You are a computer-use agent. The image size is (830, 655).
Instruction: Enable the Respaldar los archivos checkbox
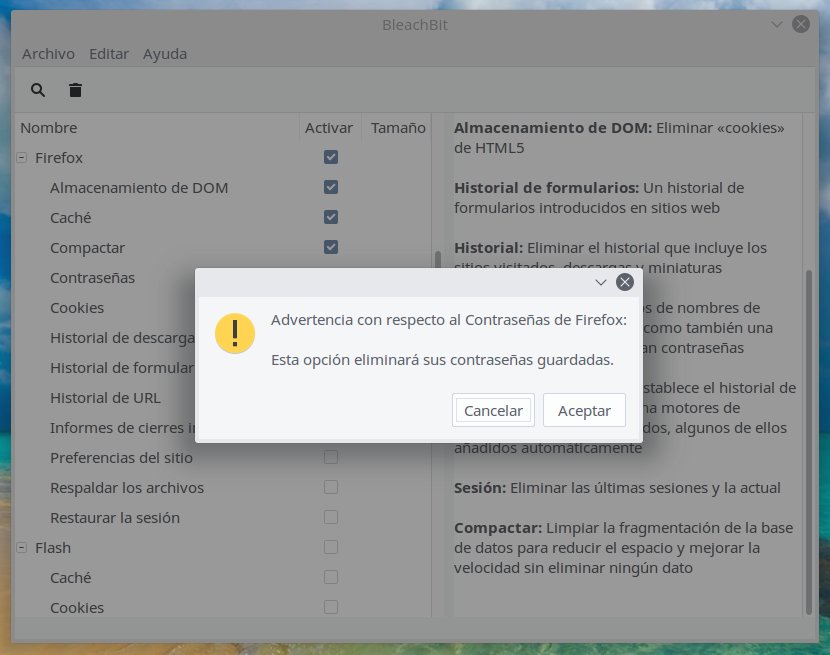(x=331, y=487)
